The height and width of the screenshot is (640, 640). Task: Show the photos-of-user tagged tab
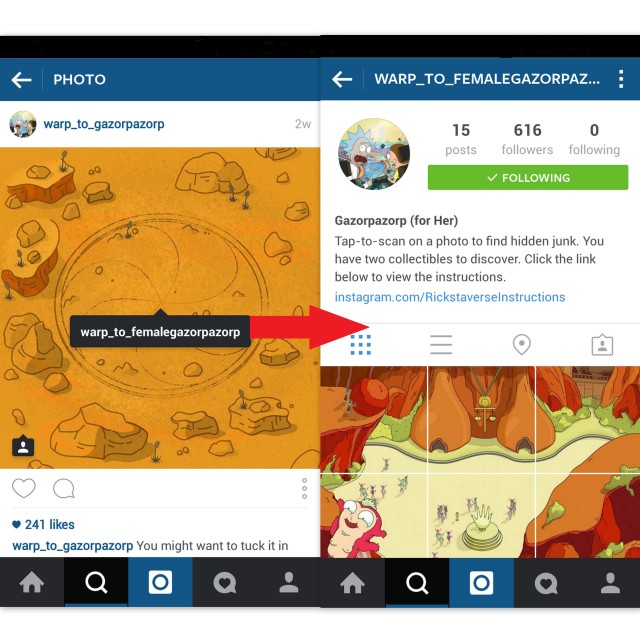[x=602, y=345]
